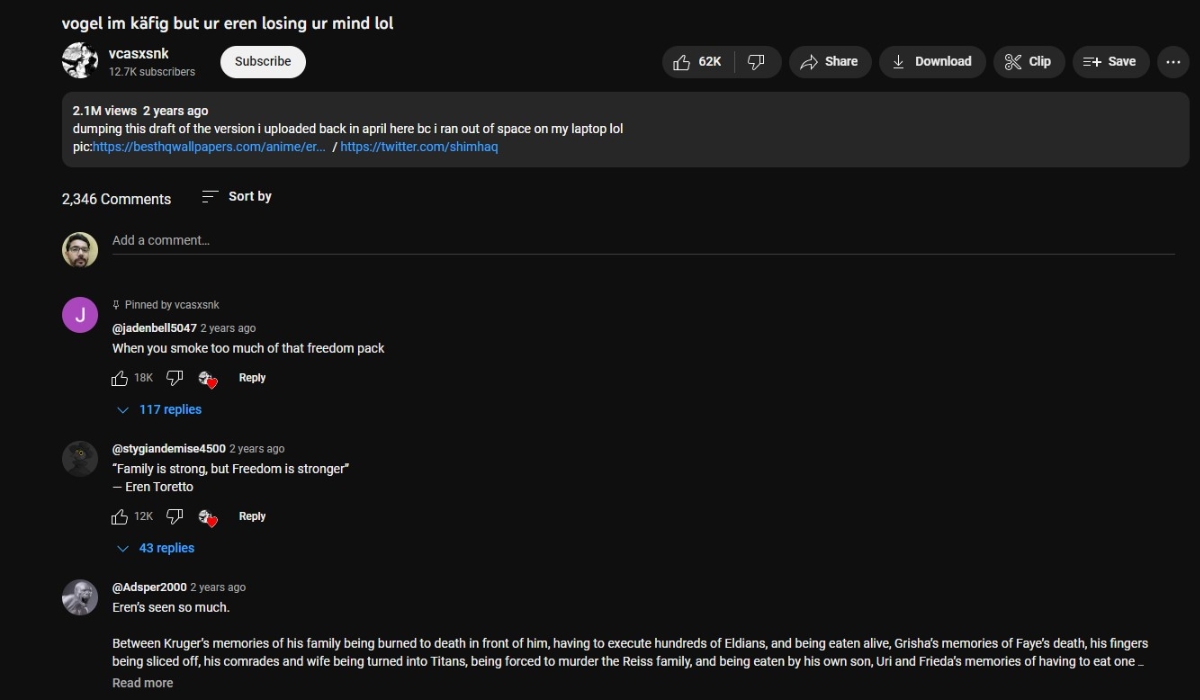The height and width of the screenshot is (700, 1200).
Task: Reply to @jadenbell5047's pinned comment
Action: pyautogui.click(x=252, y=378)
